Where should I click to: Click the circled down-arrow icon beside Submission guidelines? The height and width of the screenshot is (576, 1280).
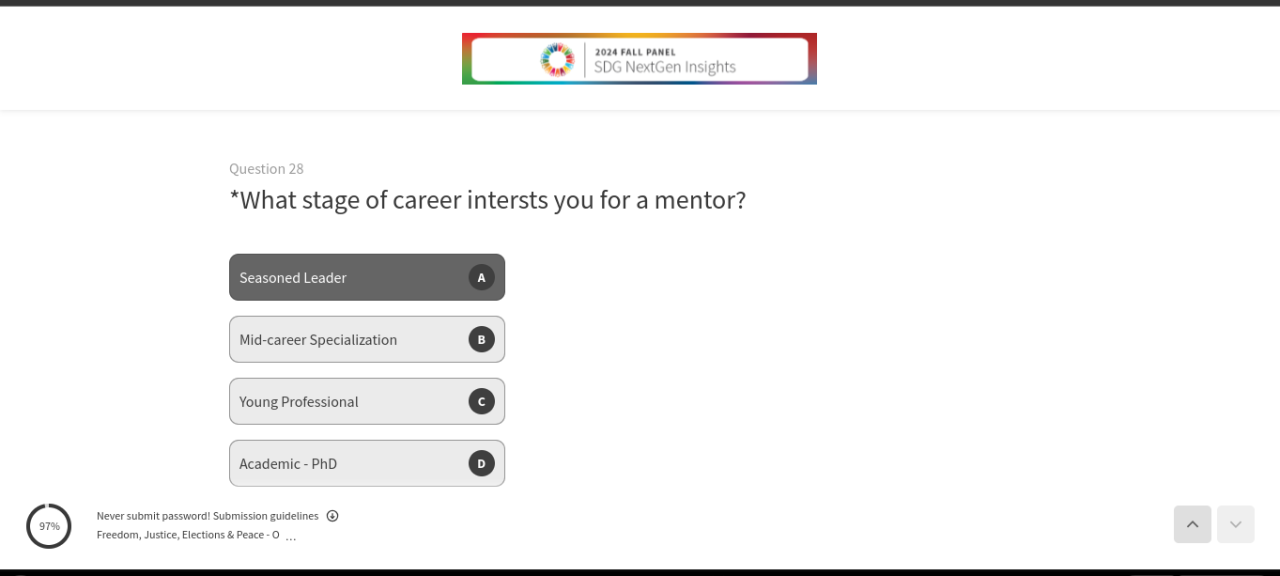click(x=333, y=516)
